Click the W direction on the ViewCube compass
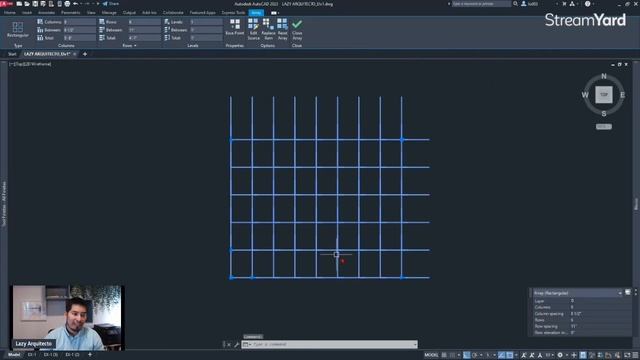This screenshot has width=640, height=360. pyautogui.click(x=585, y=95)
